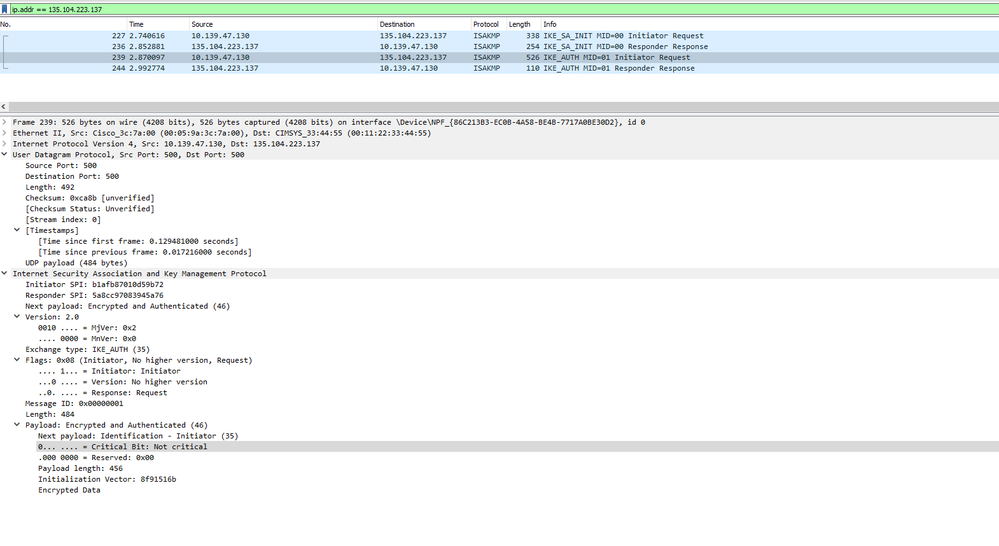Select the Responder SPI line

[94, 295]
